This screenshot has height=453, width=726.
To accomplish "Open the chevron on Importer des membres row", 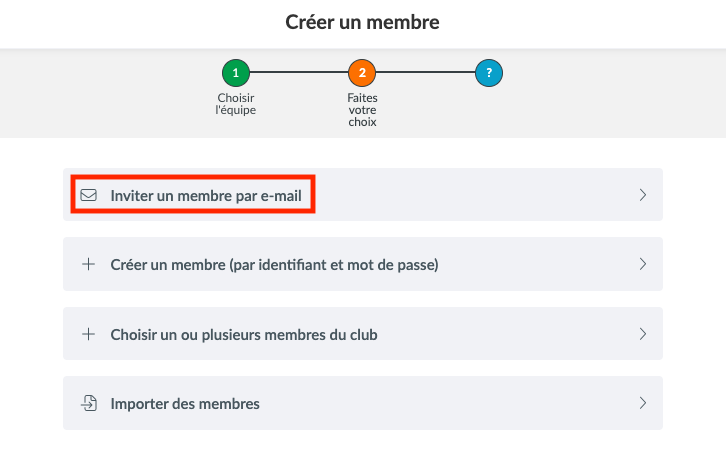I will point(643,403).
